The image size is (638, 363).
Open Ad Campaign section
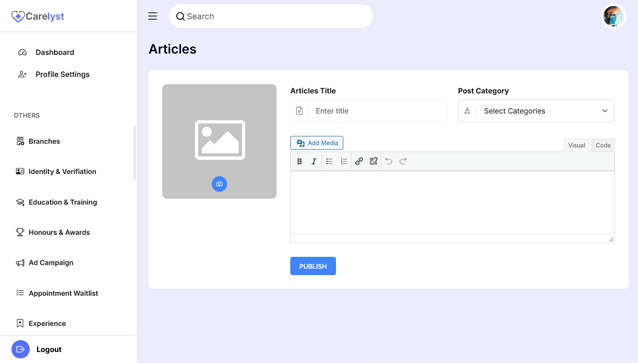(x=51, y=263)
